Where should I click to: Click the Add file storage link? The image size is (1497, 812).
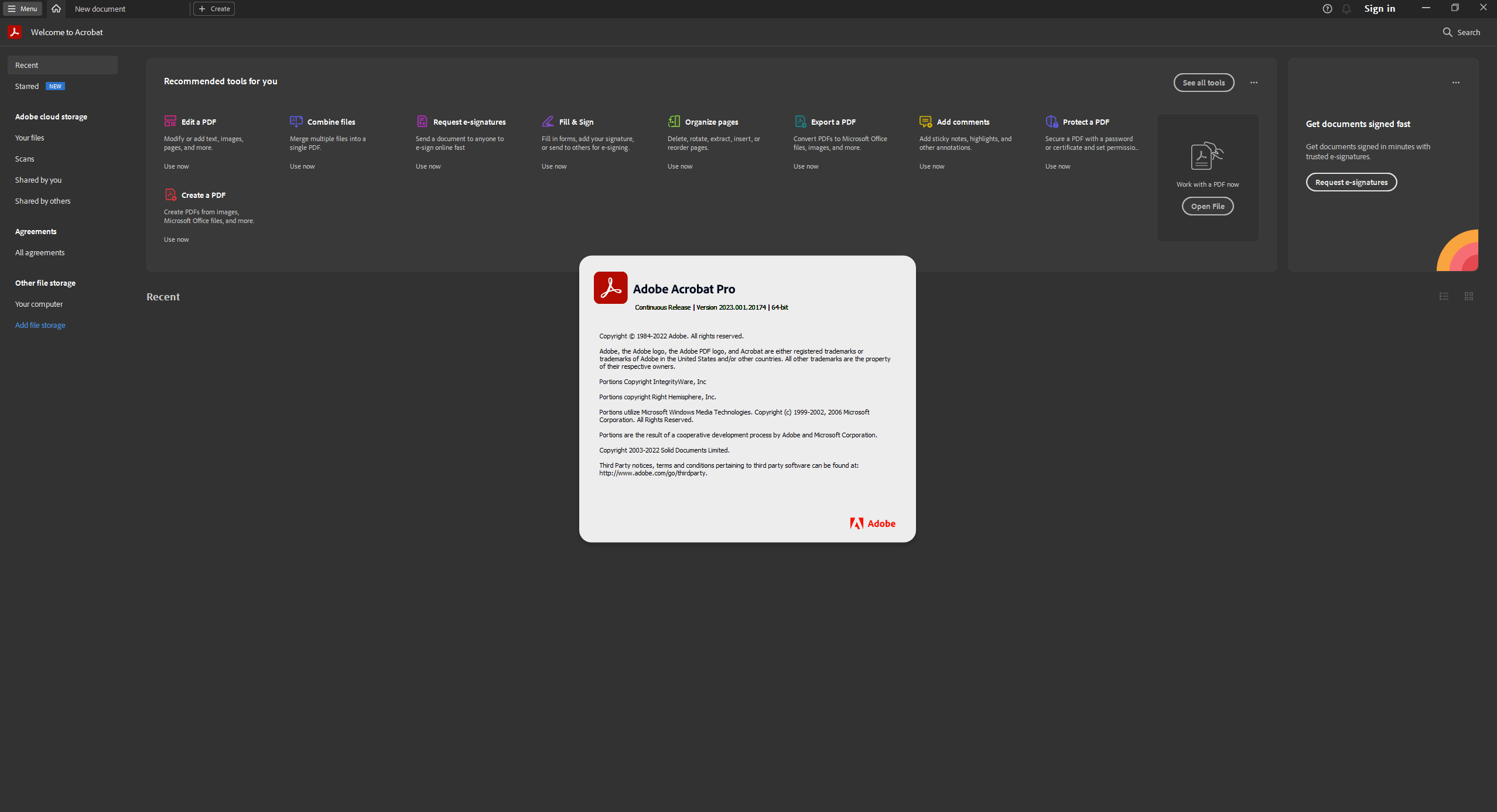coord(40,325)
